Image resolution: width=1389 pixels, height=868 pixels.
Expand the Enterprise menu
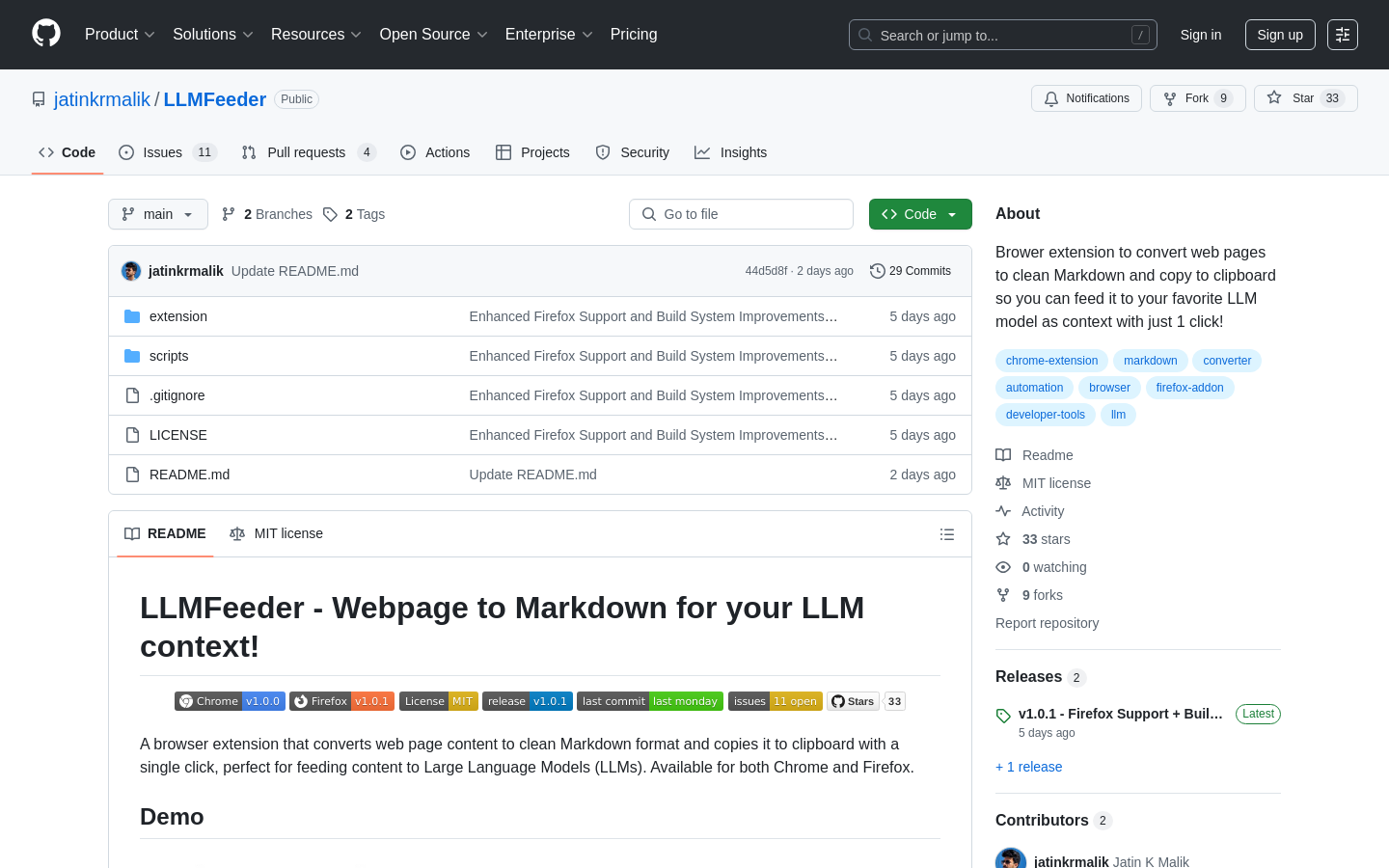[549, 35]
